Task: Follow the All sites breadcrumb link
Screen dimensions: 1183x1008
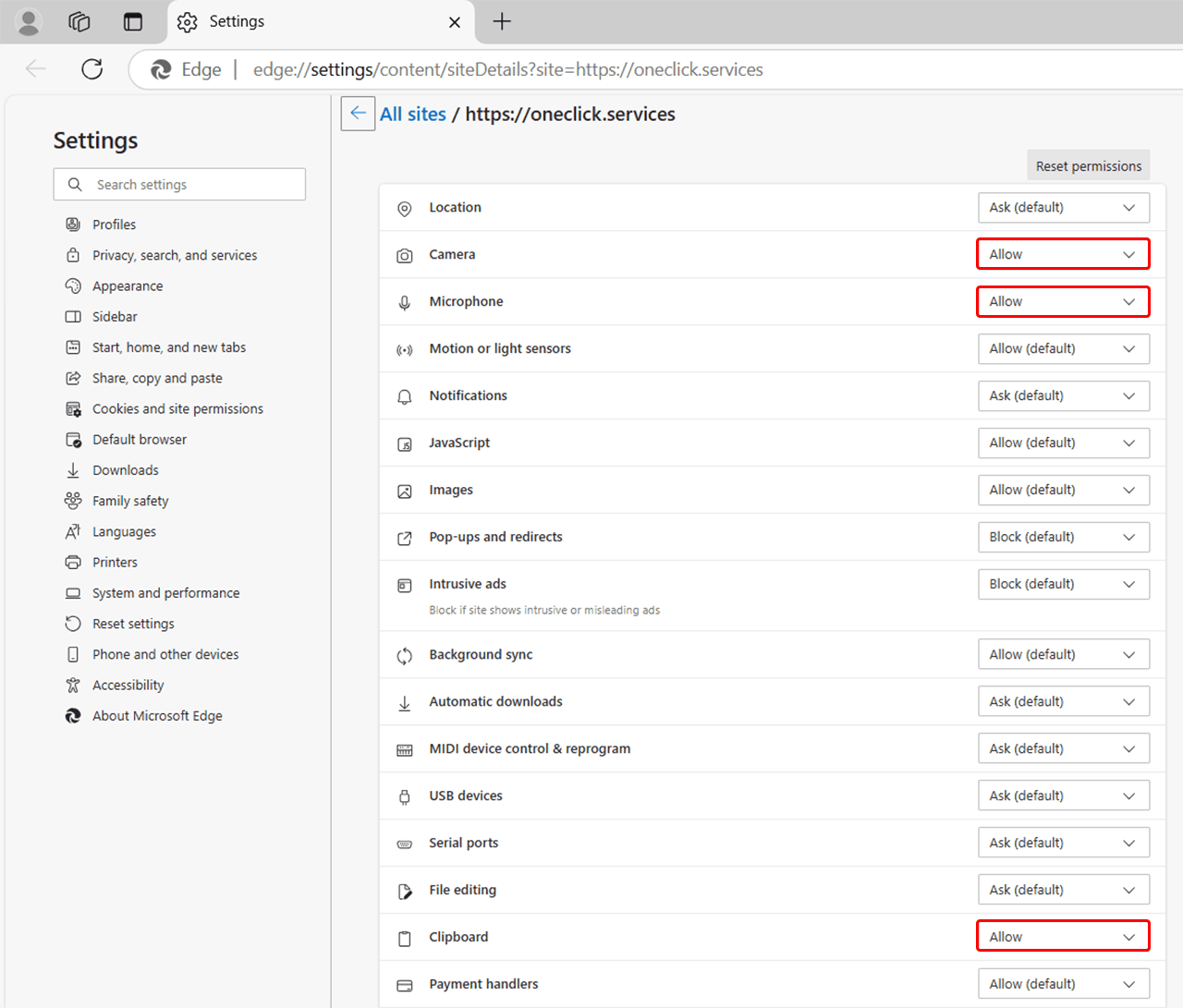Action: click(x=412, y=114)
